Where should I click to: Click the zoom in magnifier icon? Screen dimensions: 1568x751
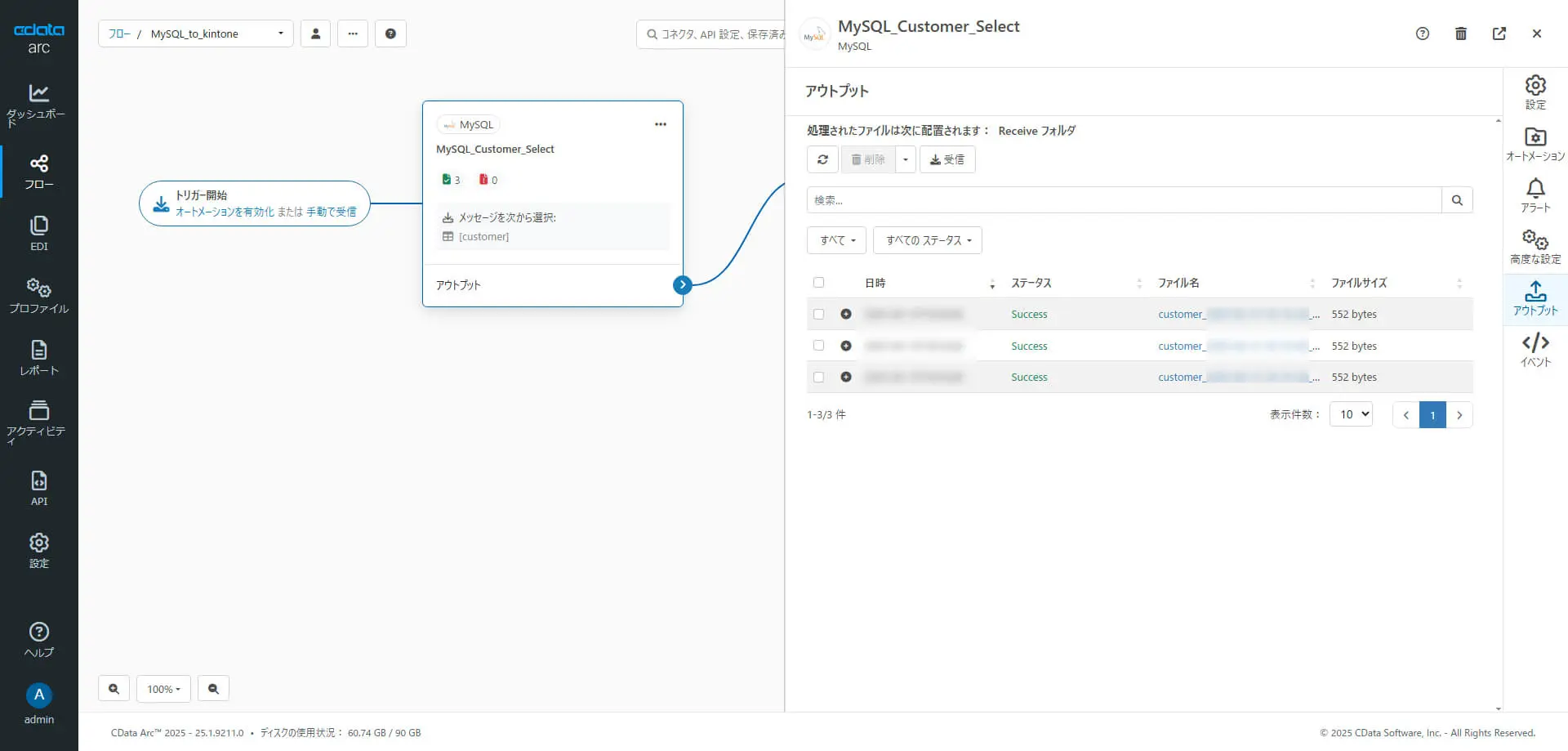[114, 689]
